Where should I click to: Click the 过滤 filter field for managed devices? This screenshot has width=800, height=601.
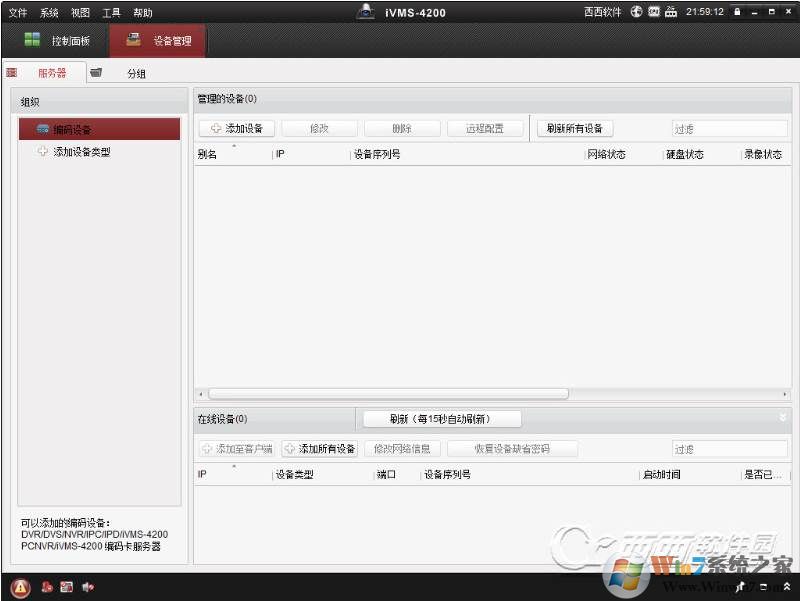[x=728, y=129]
